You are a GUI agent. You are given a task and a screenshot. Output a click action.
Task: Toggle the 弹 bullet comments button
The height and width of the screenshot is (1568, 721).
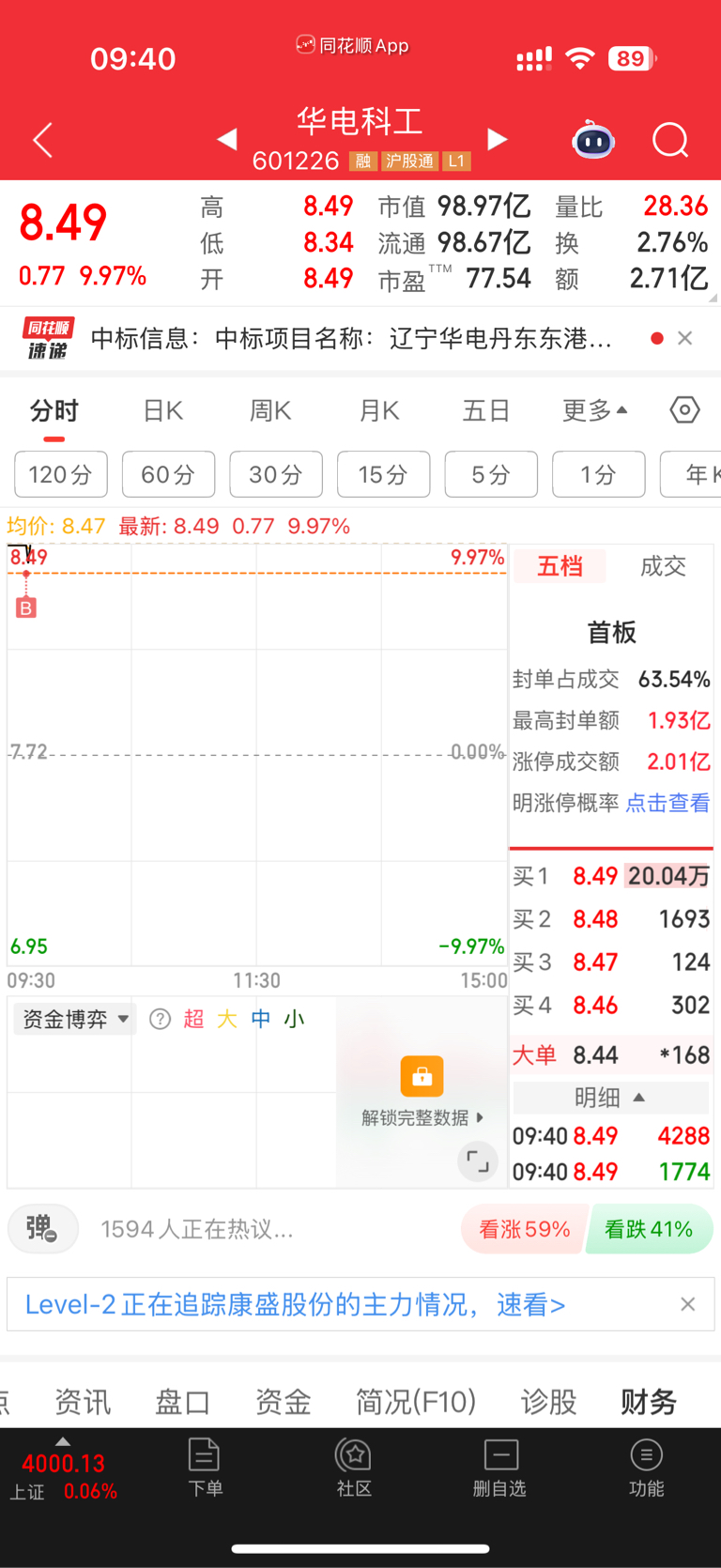[x=42, y=1229]
